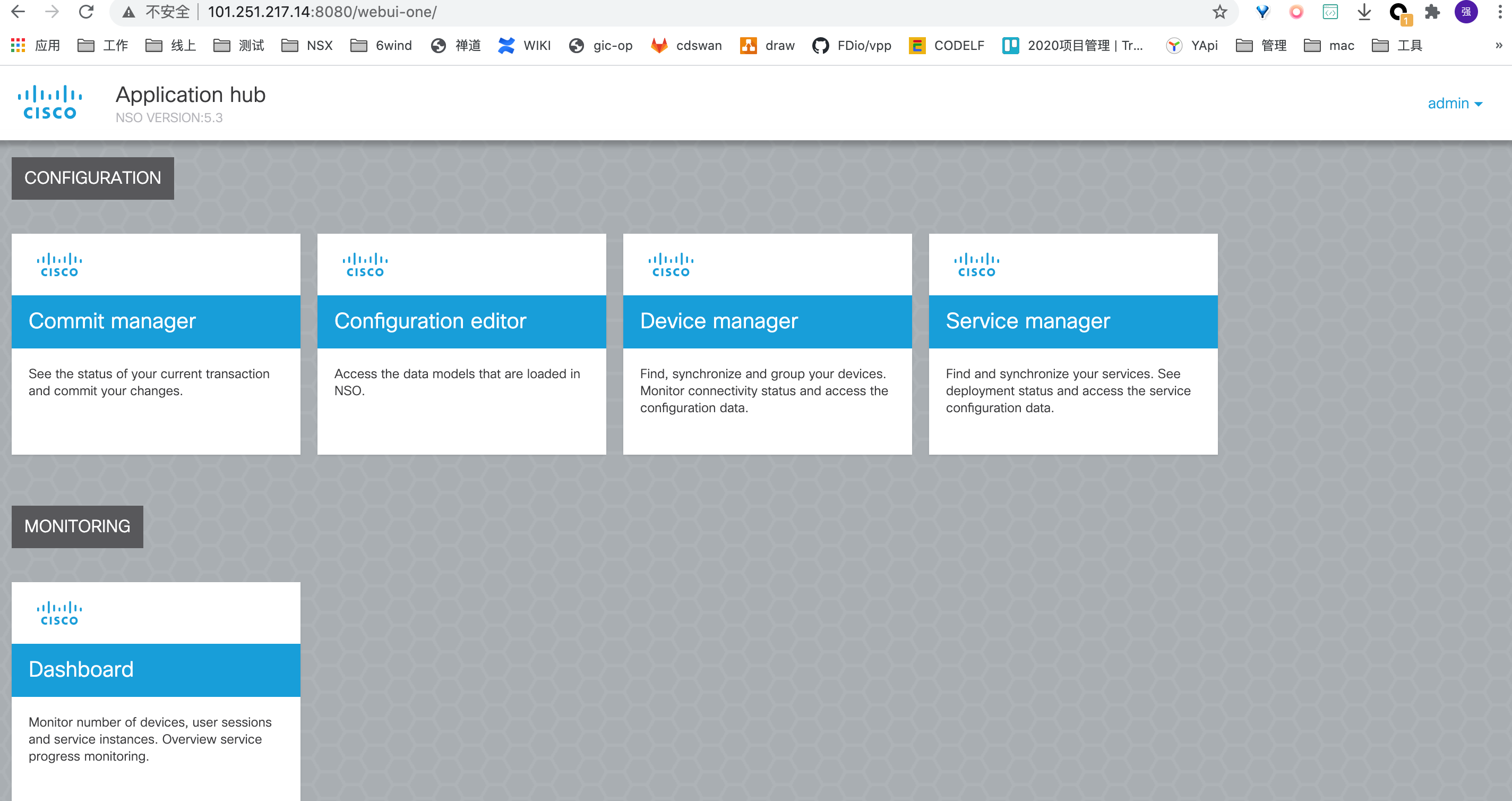Image resolution: width=1512 pixels, height=801 pixels.
Task: Click the pink circle extension icon
Action: (1296, 12)
